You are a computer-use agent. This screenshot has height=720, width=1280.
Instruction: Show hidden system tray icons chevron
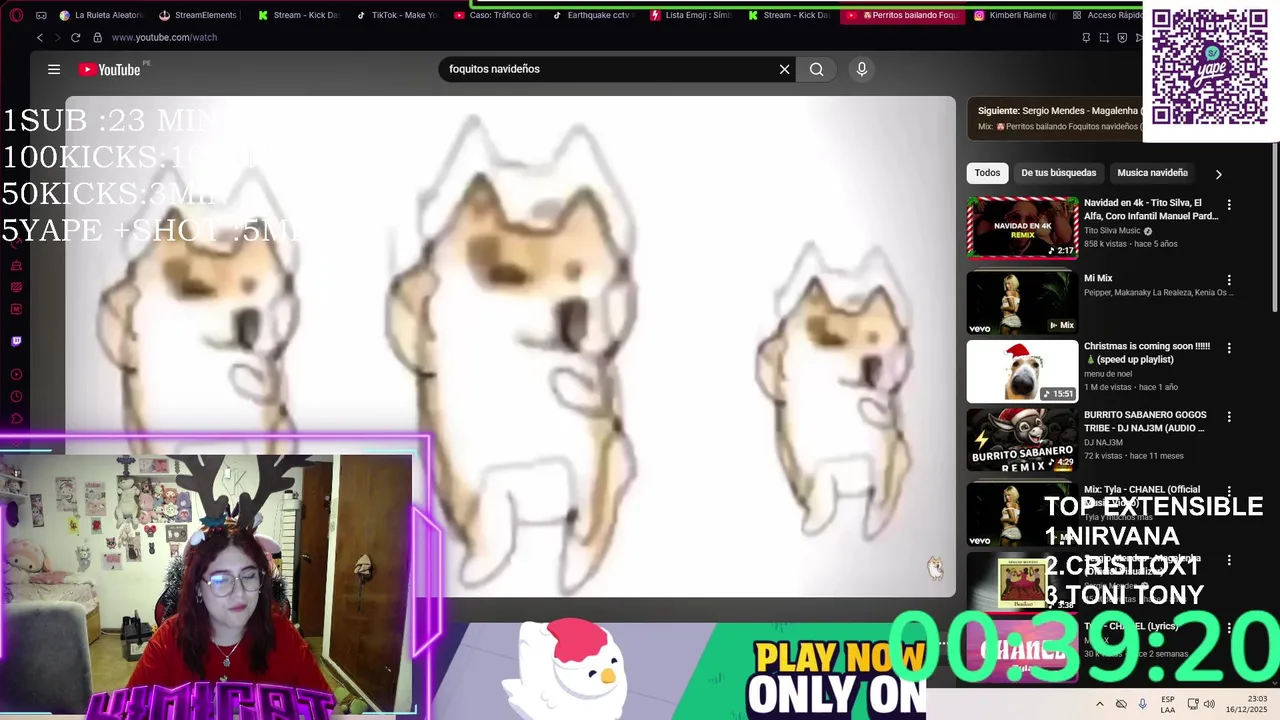pyautogui.click(x=1099, y=704)
